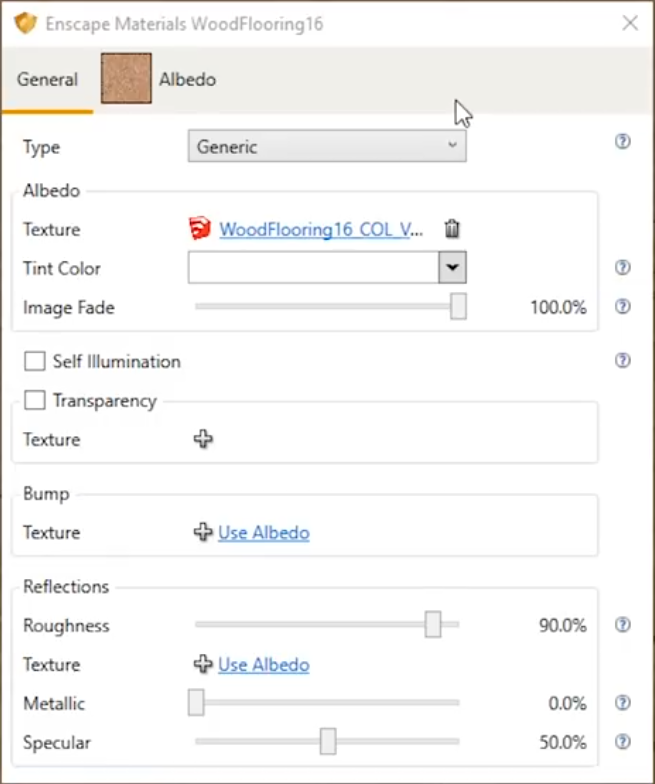Close the Enscape Materials window
This screenshot has height=784, width=655.
[x=630, y=23]
